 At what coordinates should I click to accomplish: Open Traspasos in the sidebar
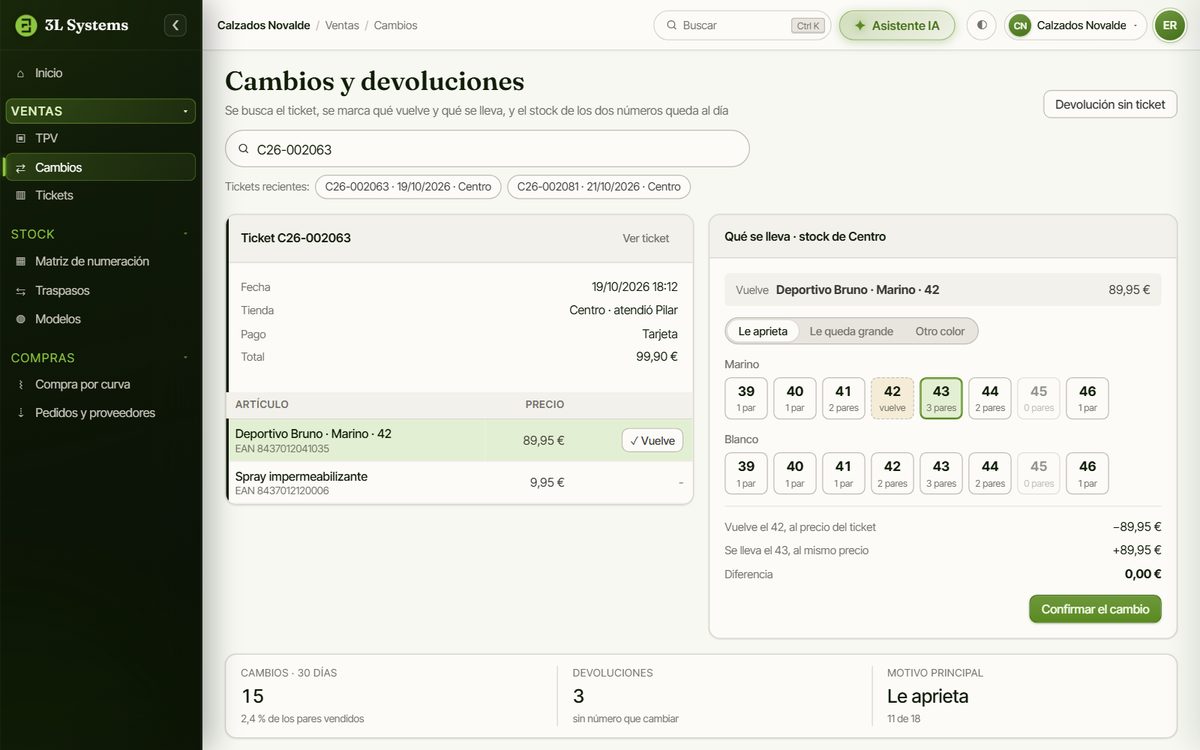coord(99,290)
